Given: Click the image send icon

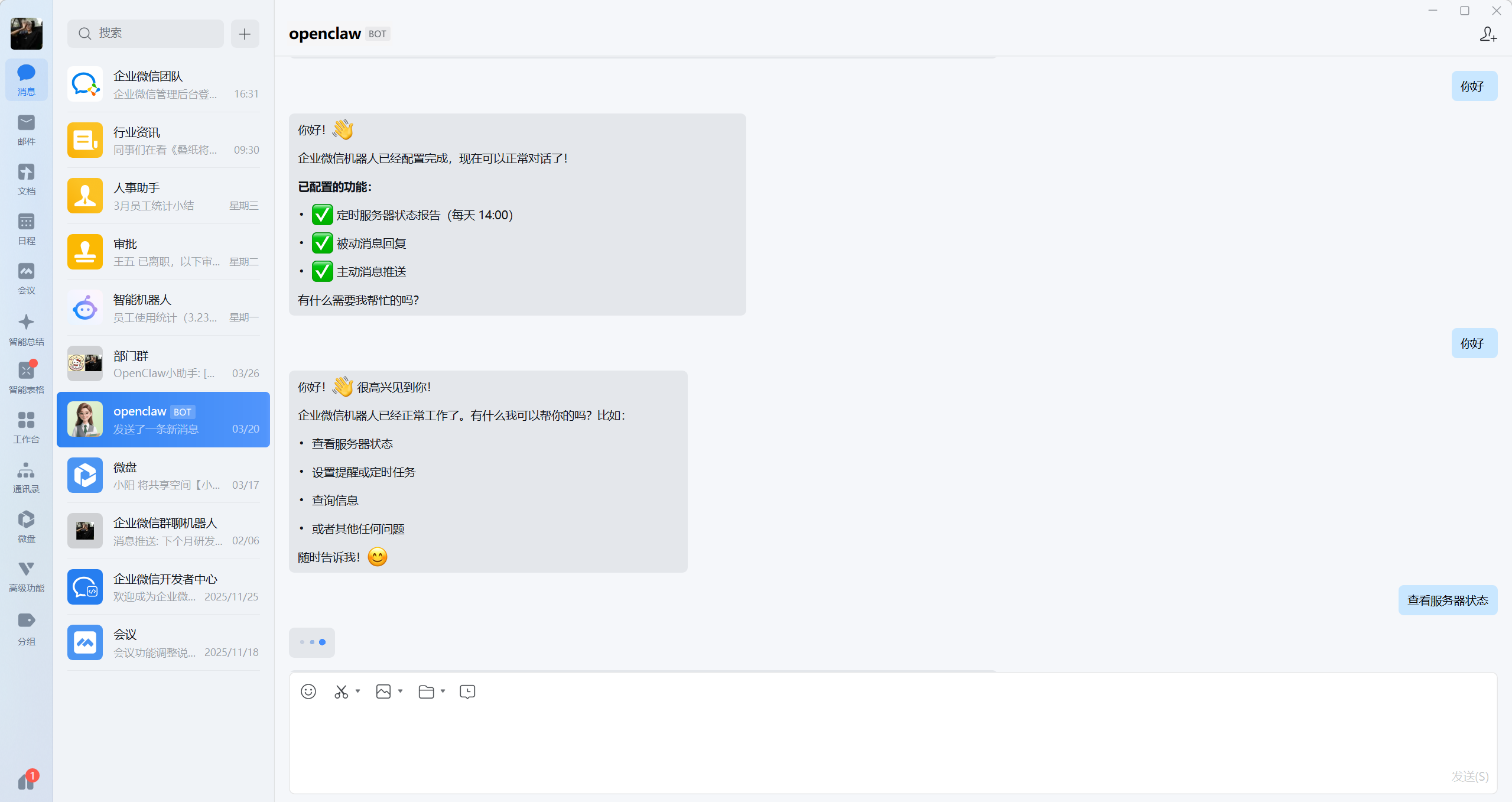Looking at the screenshot, I should click(383, 691).
